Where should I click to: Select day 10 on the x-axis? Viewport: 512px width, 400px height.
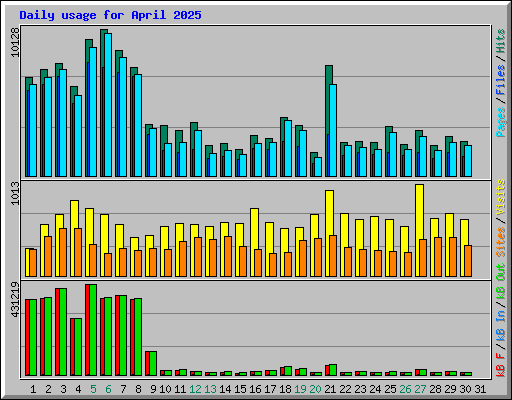point(165,389)
